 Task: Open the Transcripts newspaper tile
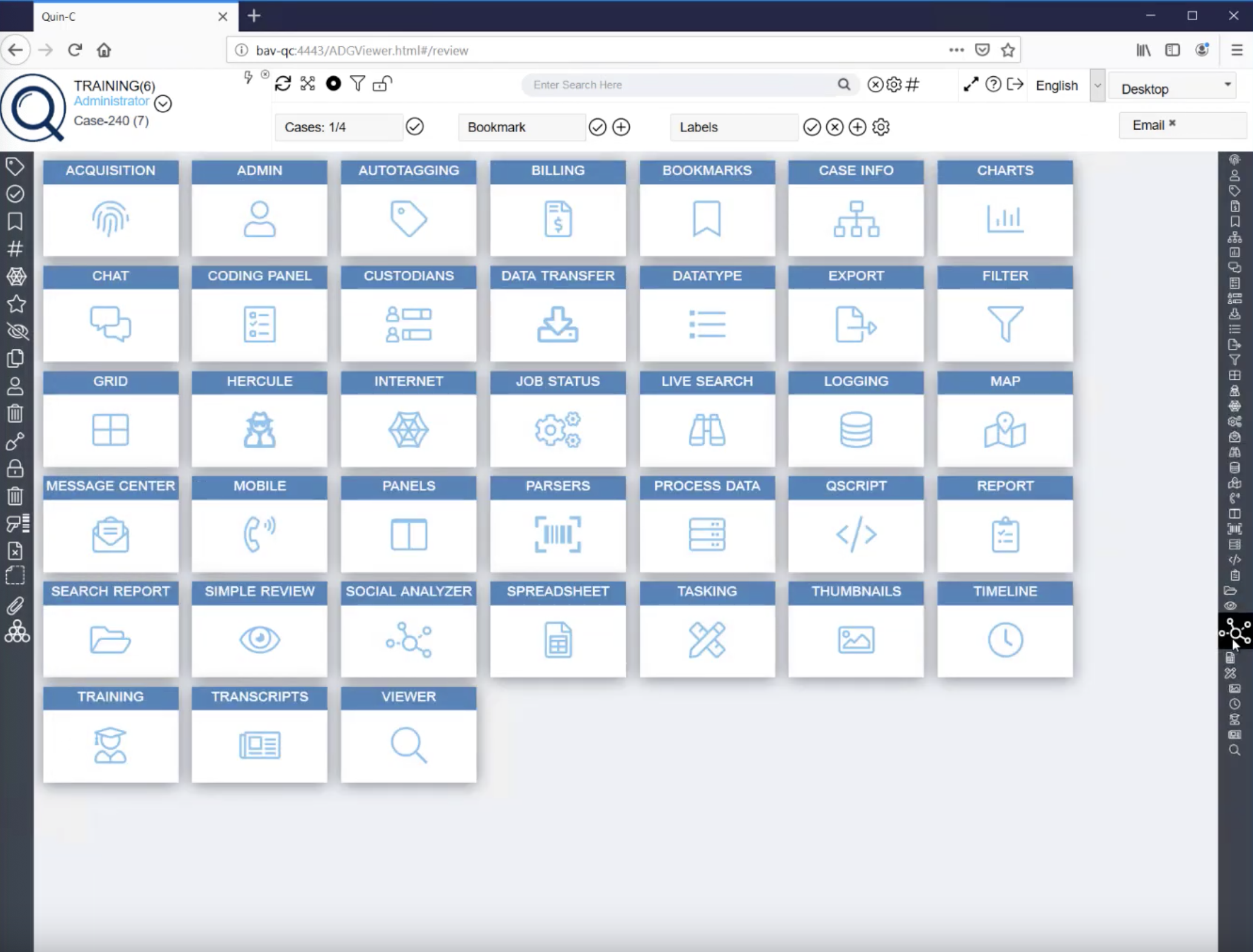point(259,735)
